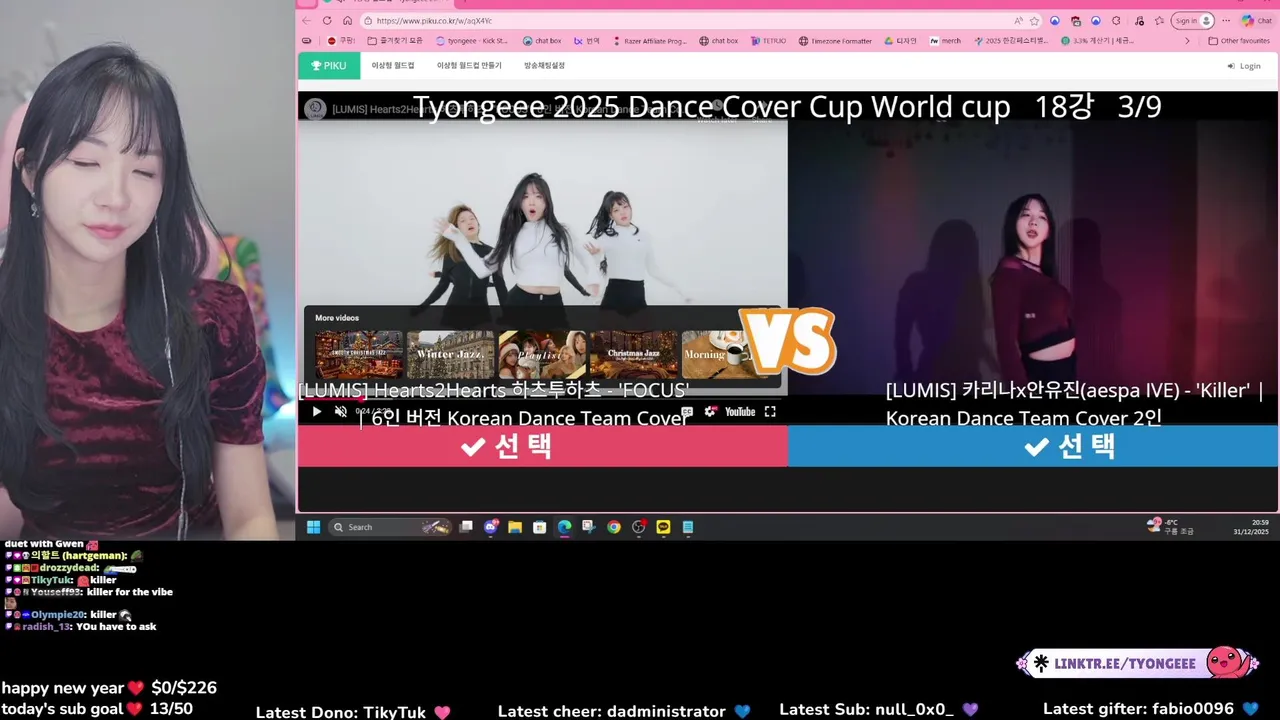Open the Other favourites folder

pyautogui.click(x=1238, y=41)
